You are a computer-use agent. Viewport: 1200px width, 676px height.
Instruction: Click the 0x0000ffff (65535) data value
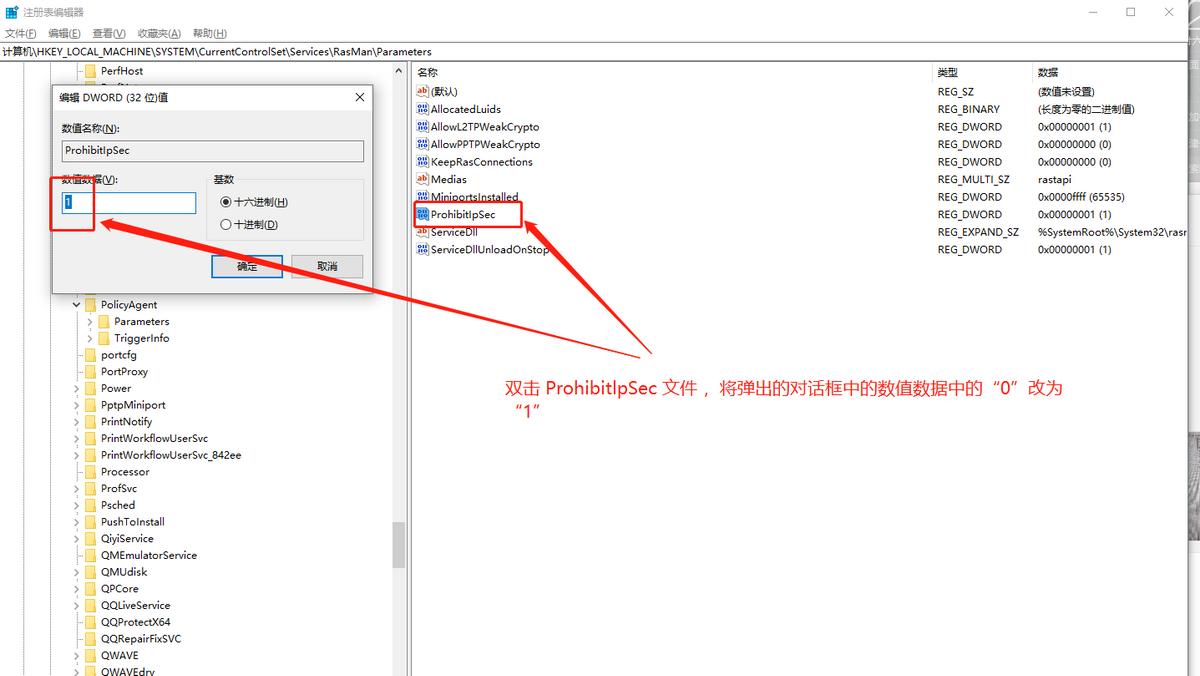1081,197
